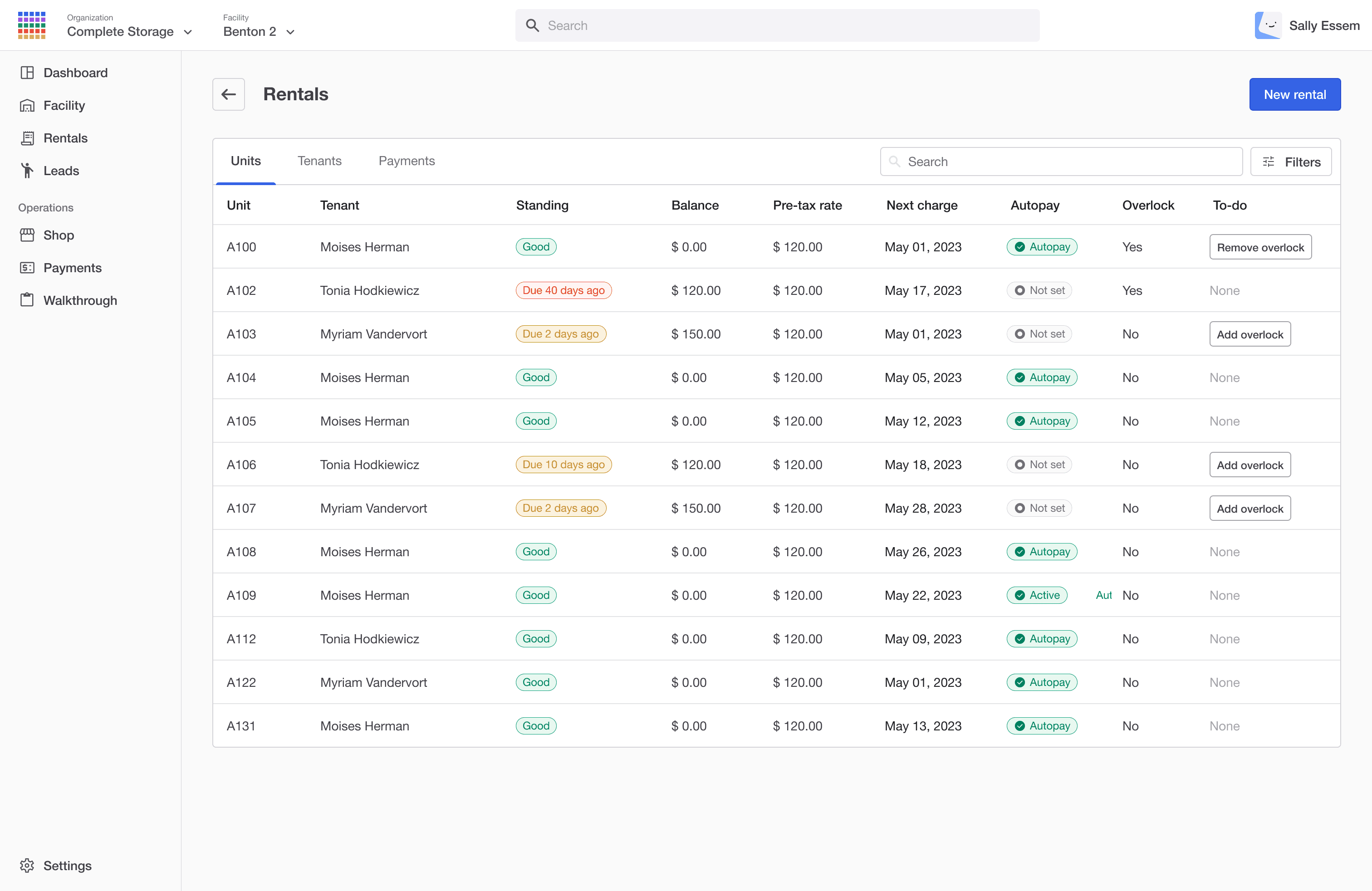Click the colorful grid app logo

click(32, 25)
